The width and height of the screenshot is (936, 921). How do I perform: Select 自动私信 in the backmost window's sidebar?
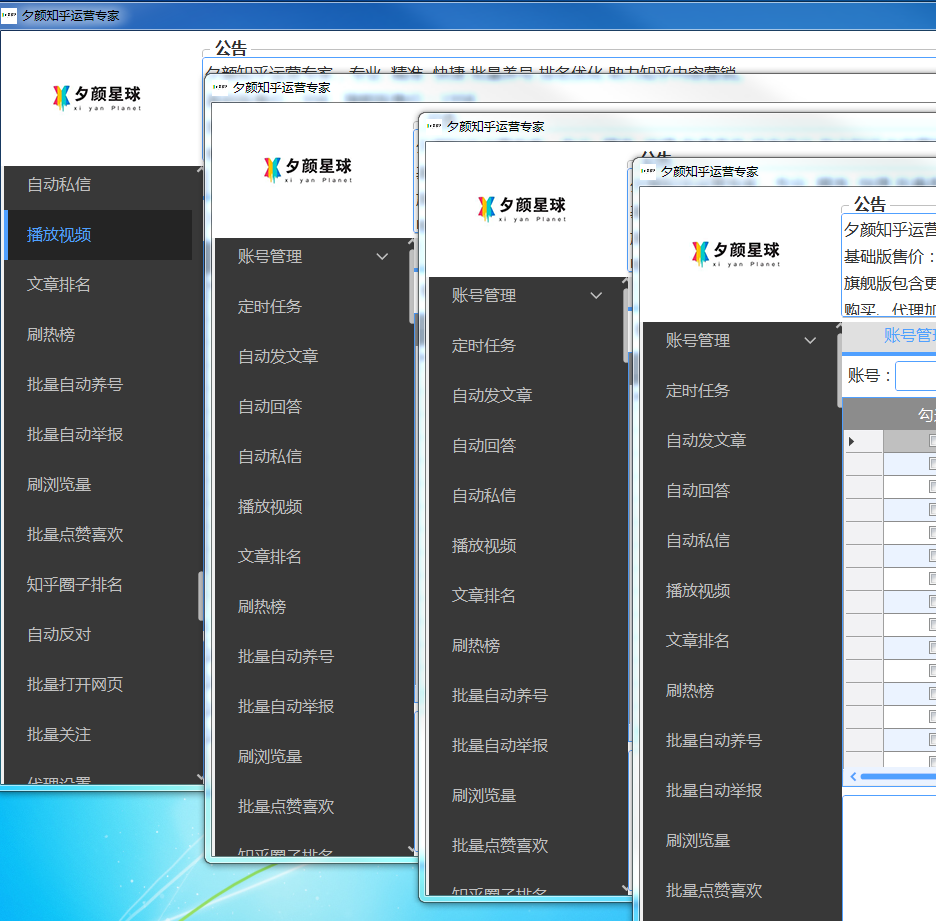[59, 184]
